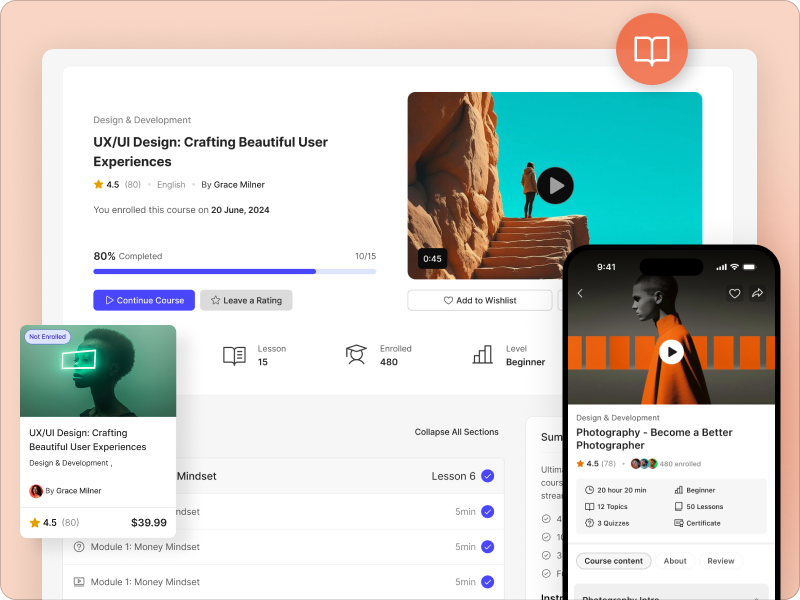Click the orange open-book badge icon
The width and height of the screenshot is (800, 600).
[x=652, y=49]
